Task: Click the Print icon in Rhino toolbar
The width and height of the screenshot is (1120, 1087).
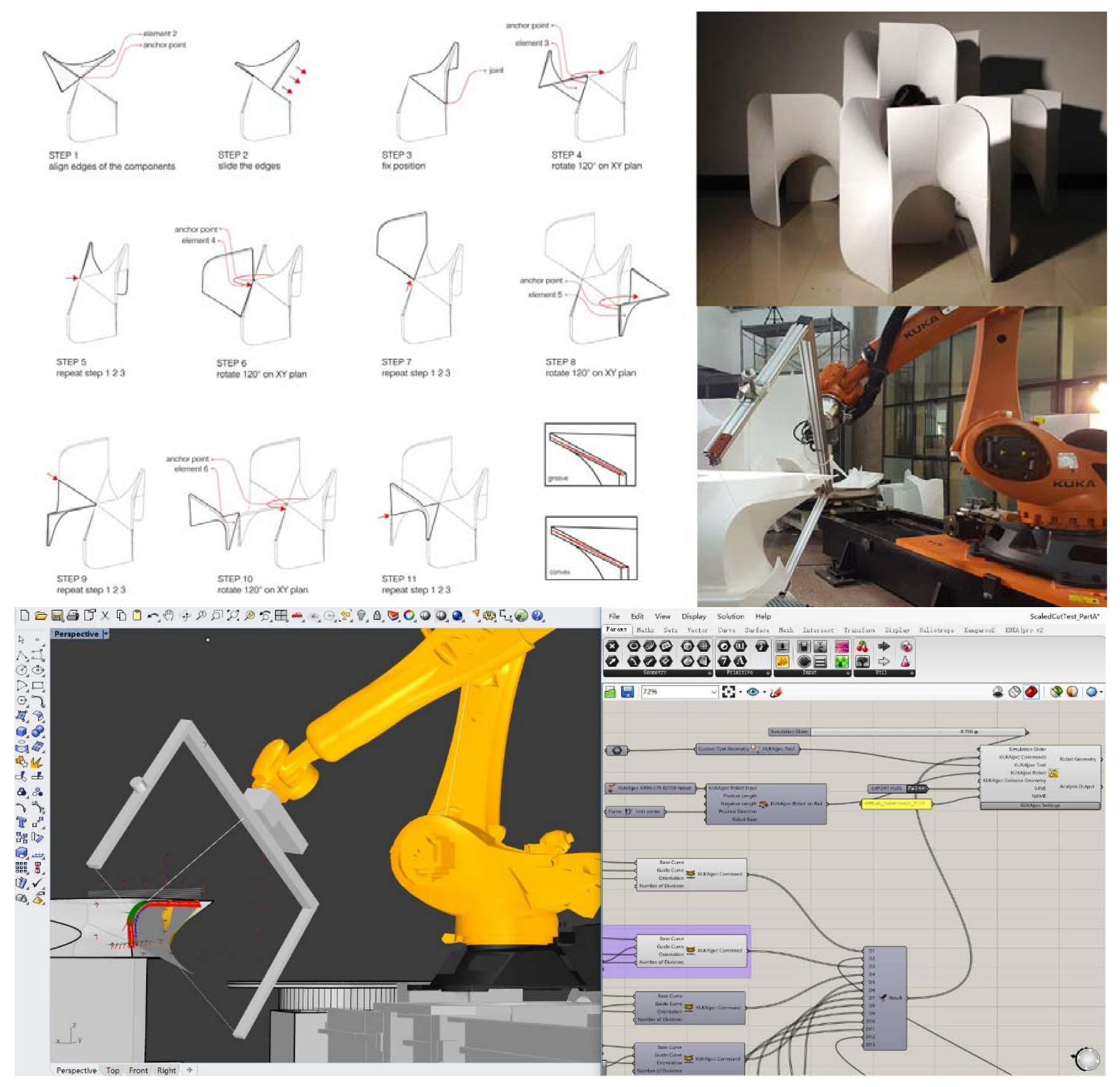Action: (73, 616)
